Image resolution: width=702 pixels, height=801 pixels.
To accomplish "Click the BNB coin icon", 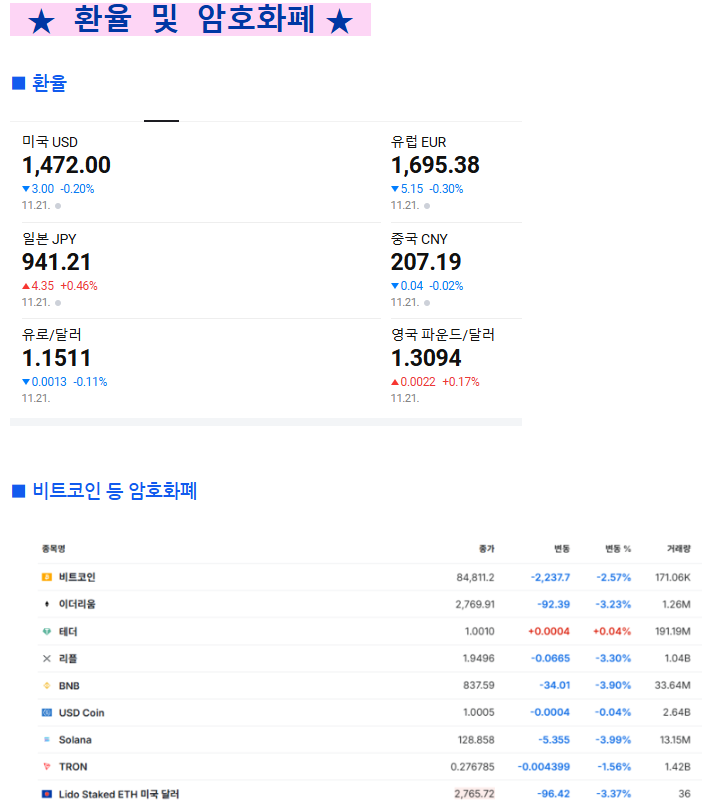I will coord(46,686).
